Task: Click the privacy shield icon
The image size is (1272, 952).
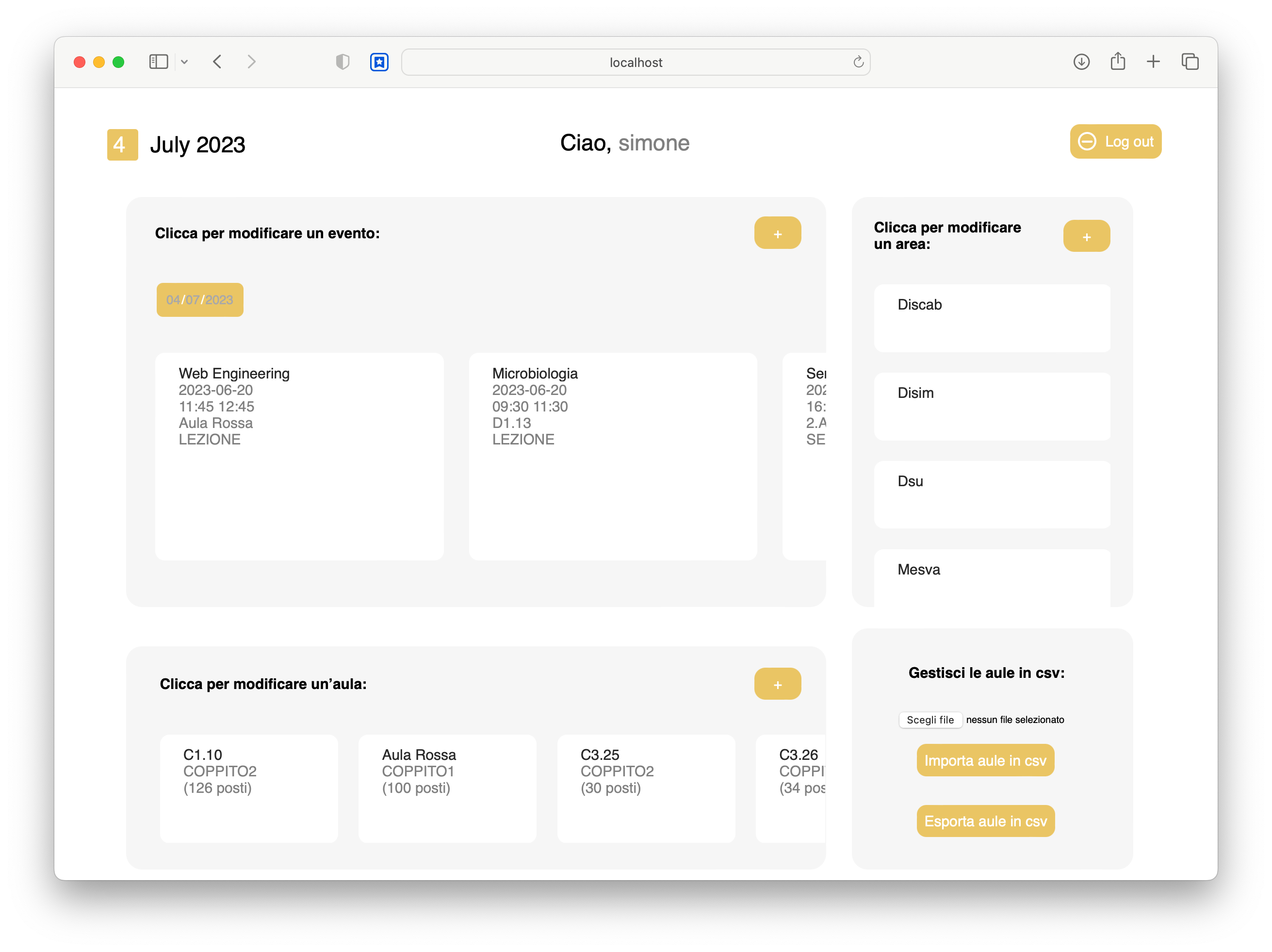Action: pos(342,62)
